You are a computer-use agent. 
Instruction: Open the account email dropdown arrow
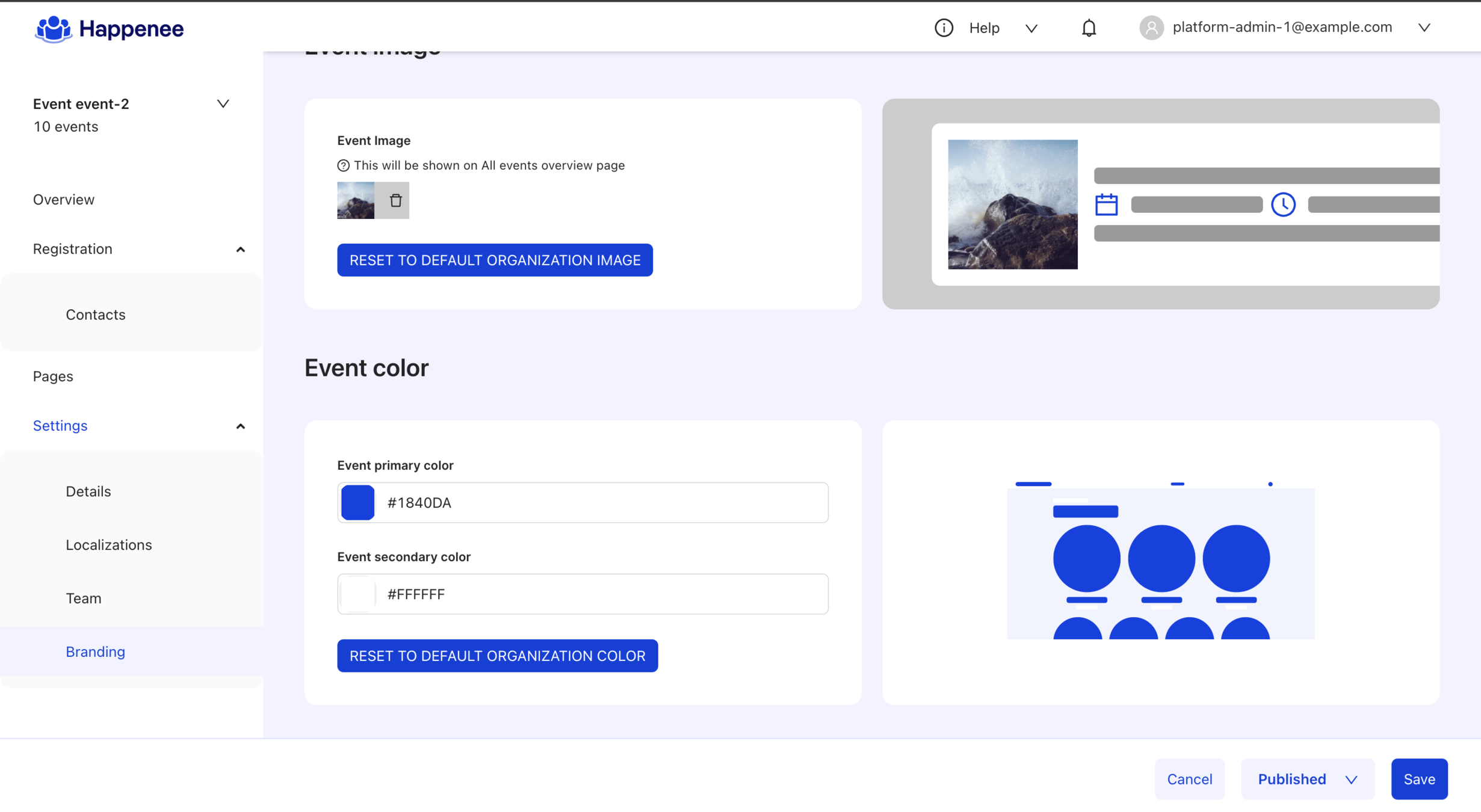click(x=1424, y=28)
